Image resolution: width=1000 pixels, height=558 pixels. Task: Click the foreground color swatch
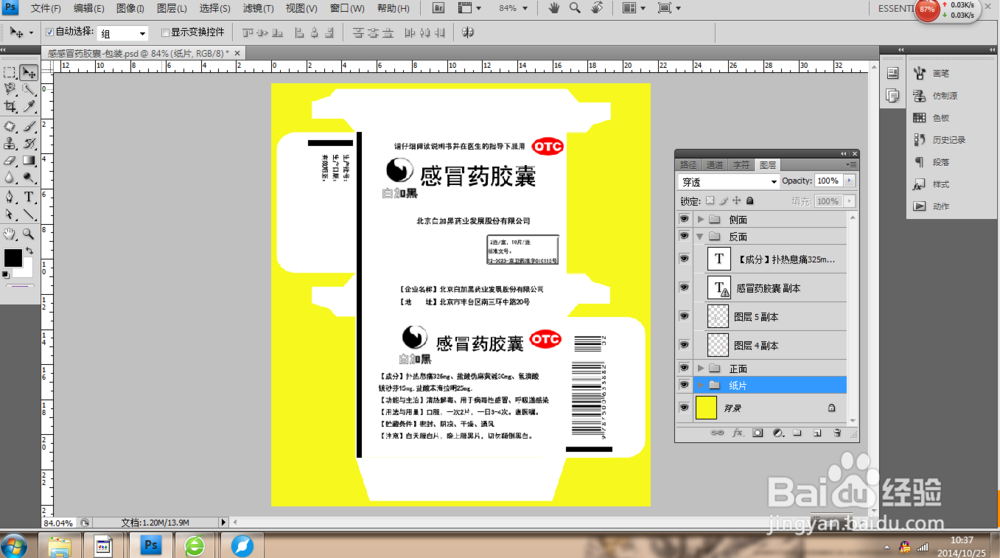click(12, 258)
